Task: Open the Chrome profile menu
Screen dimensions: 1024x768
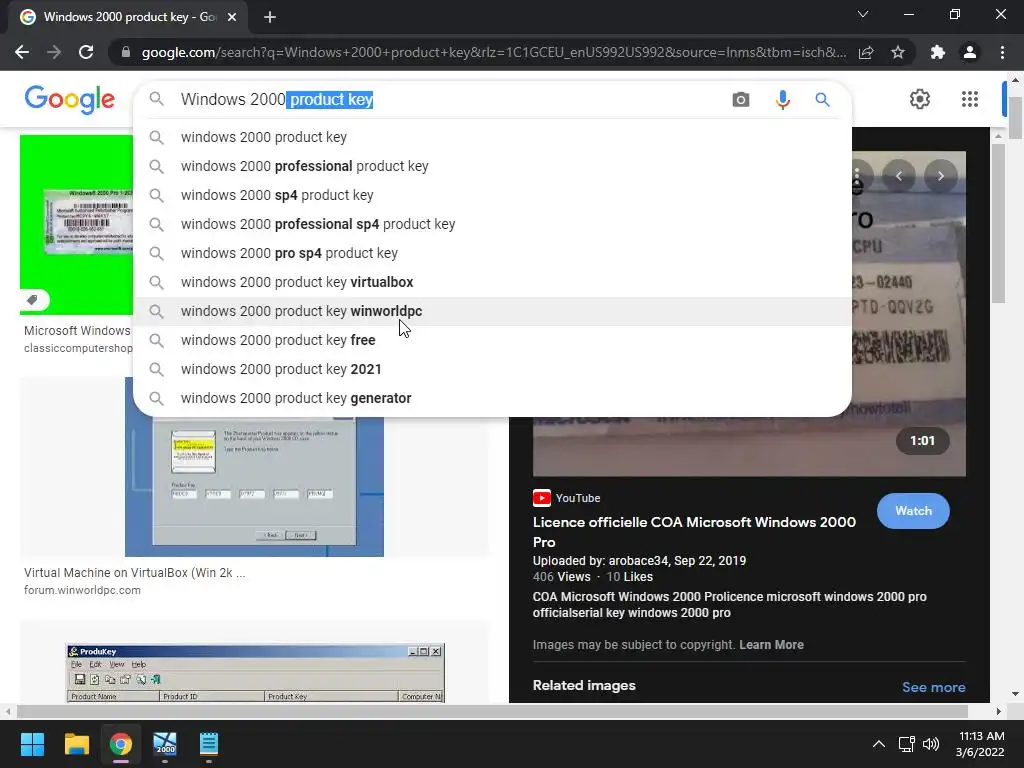Action: pos(970,52)
